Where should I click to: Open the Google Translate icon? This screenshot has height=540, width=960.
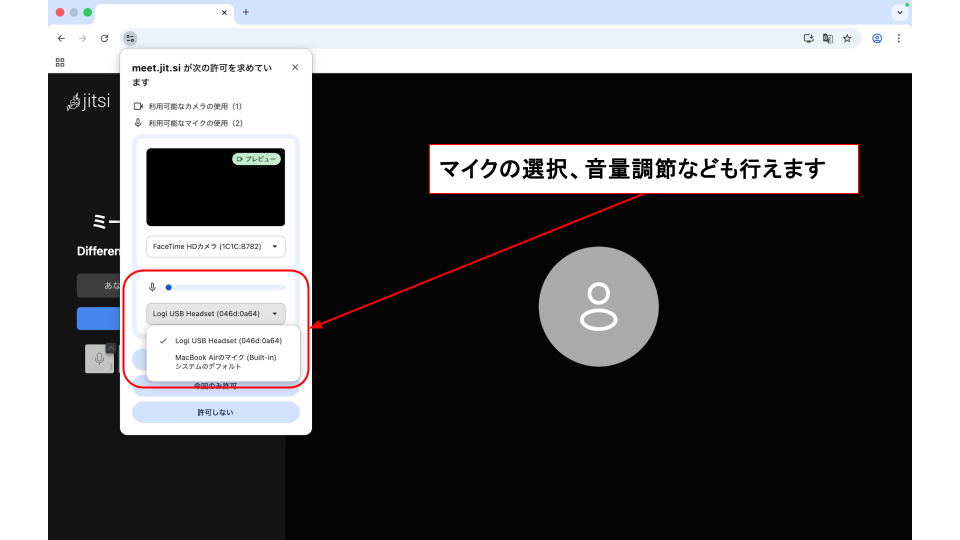tap(828, 38)
